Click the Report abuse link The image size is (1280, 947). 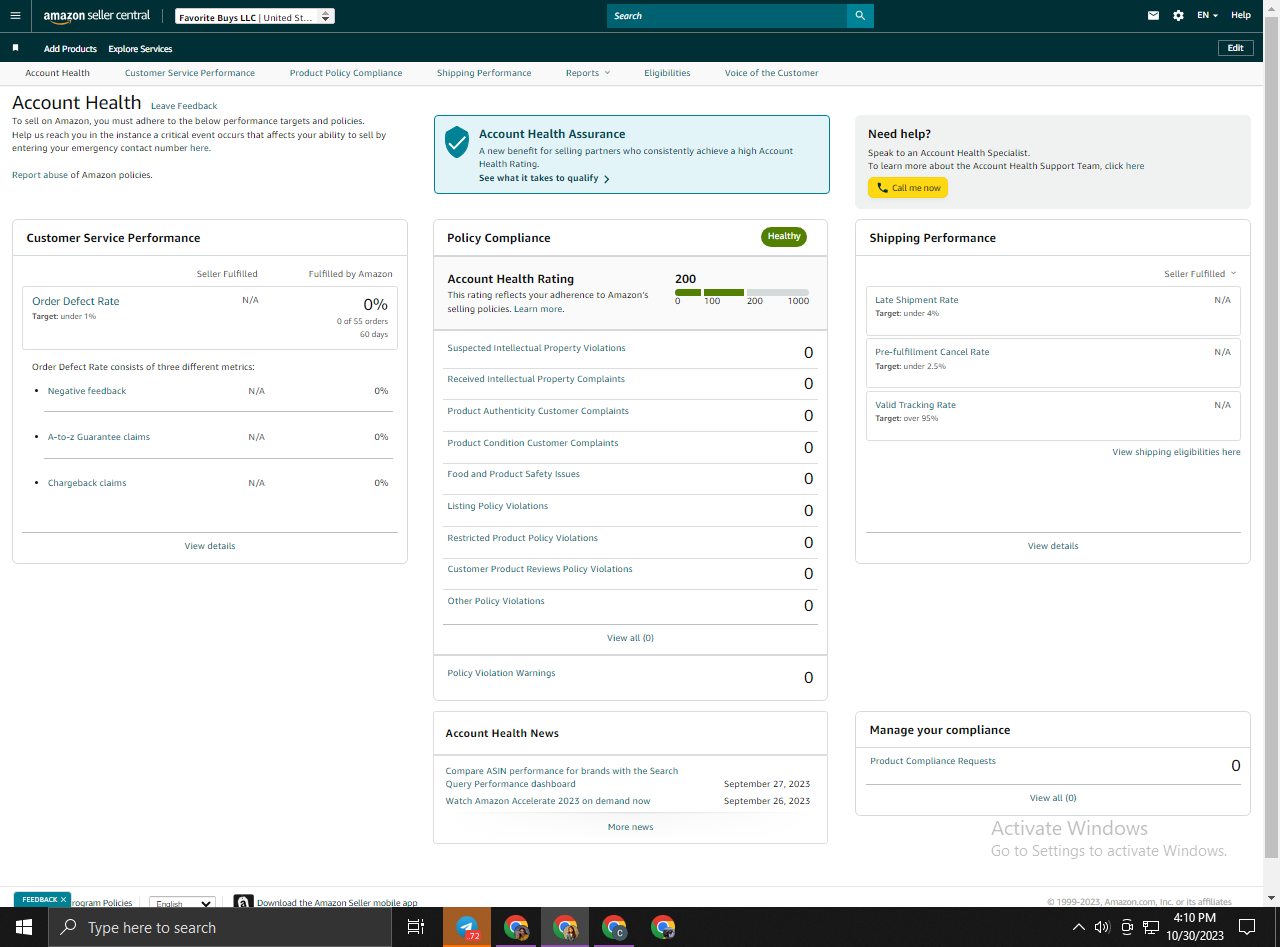[x=40, y=175]
